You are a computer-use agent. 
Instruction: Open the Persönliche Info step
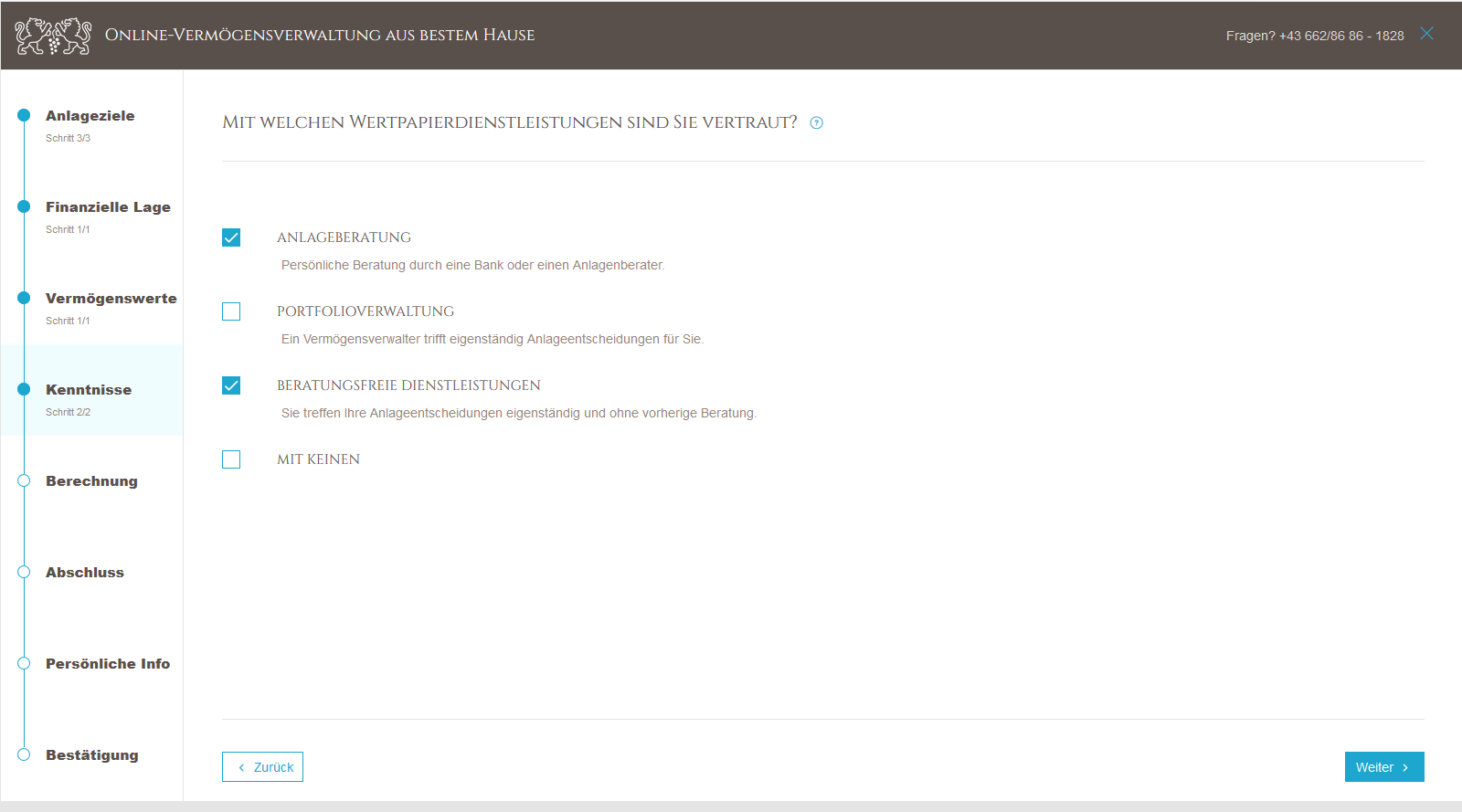108,664
